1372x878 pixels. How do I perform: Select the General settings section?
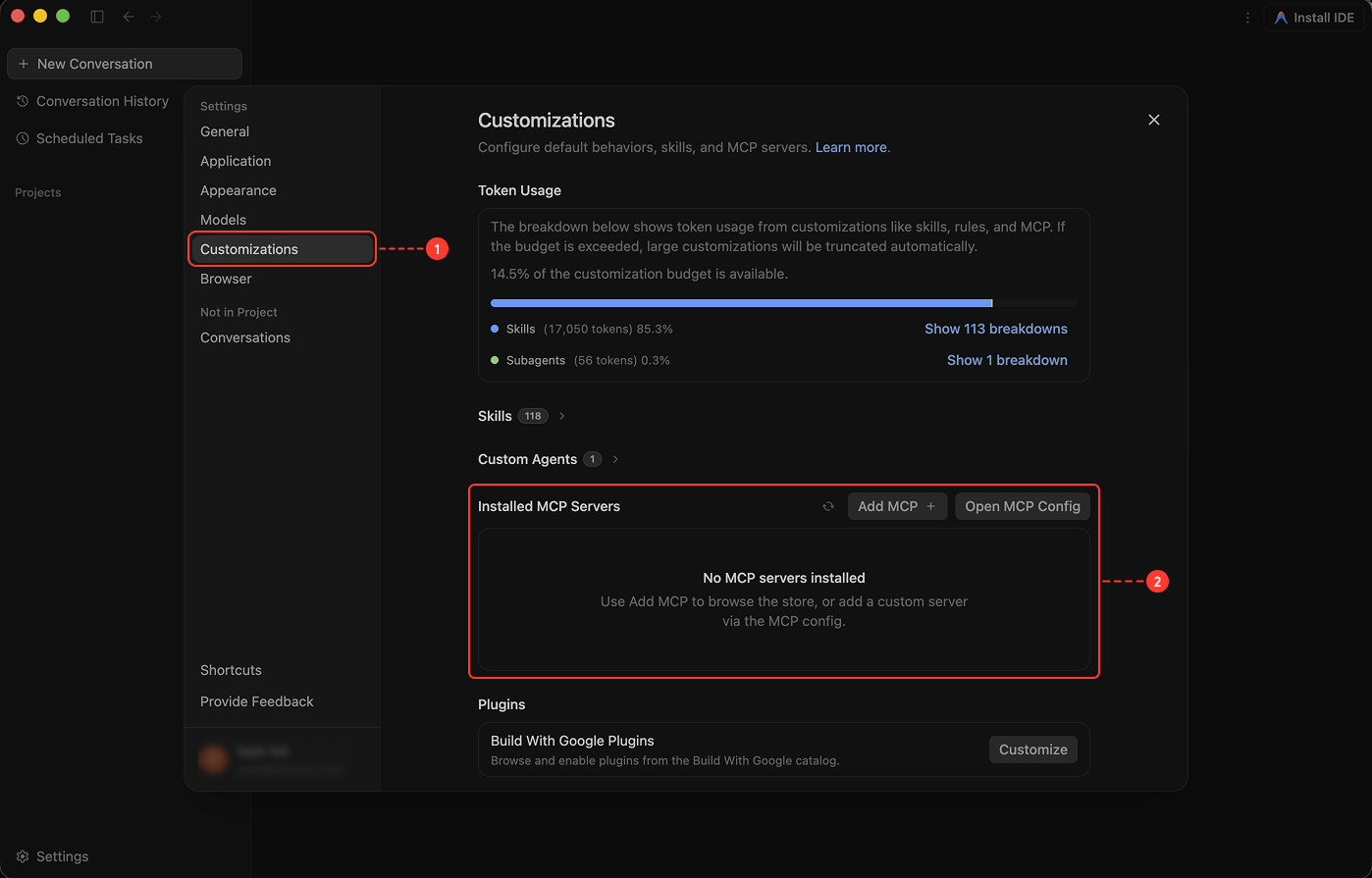tap(225, 131)
